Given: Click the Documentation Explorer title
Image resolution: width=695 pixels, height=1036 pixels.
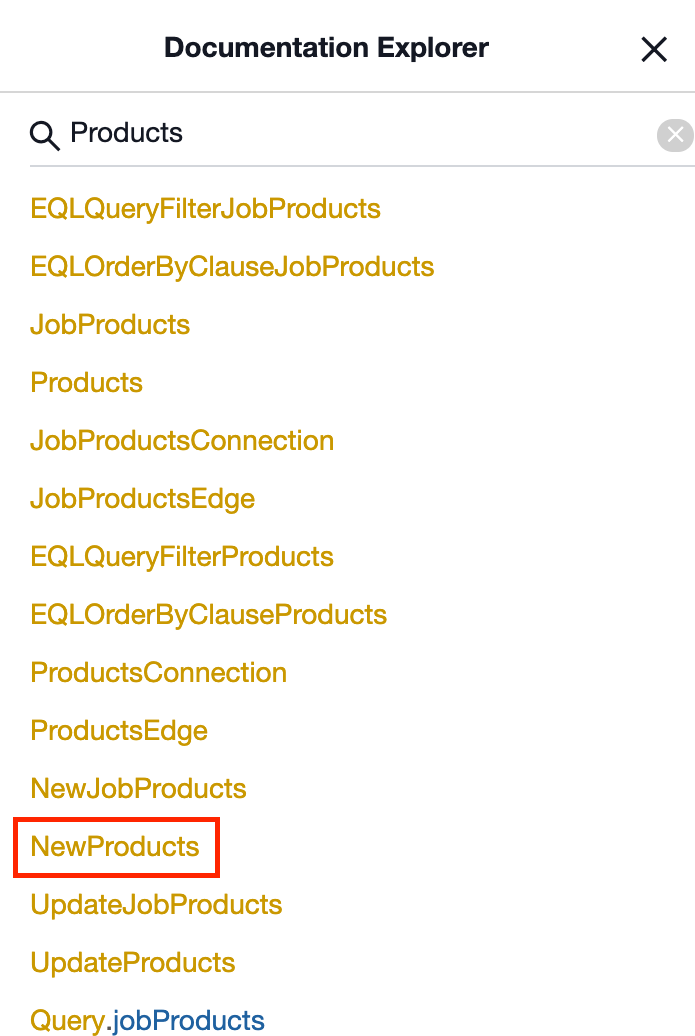Looking at the screenshot, I should coord(326,47).
